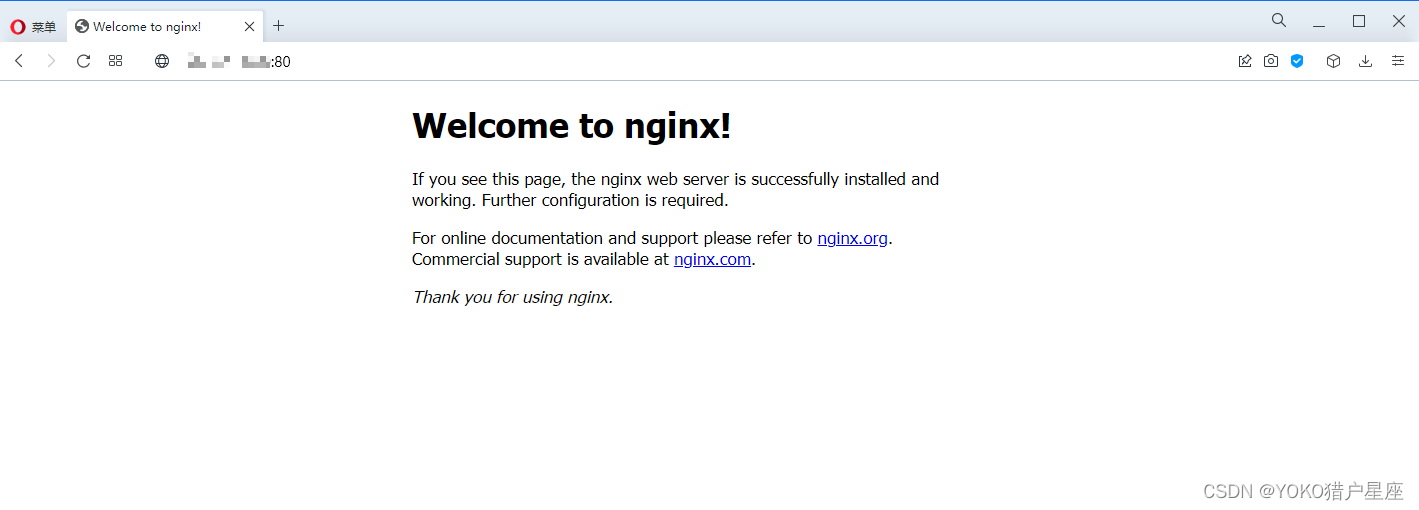Open the Easy Setup sliders icon

[1398, 61]
